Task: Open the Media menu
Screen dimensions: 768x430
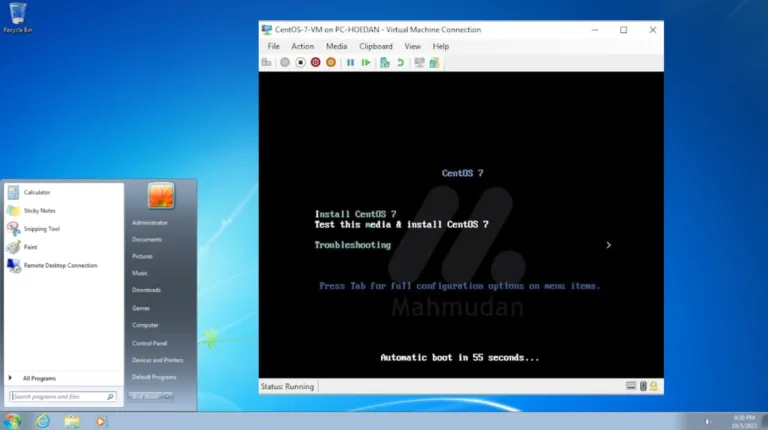Action: (336, 46)
